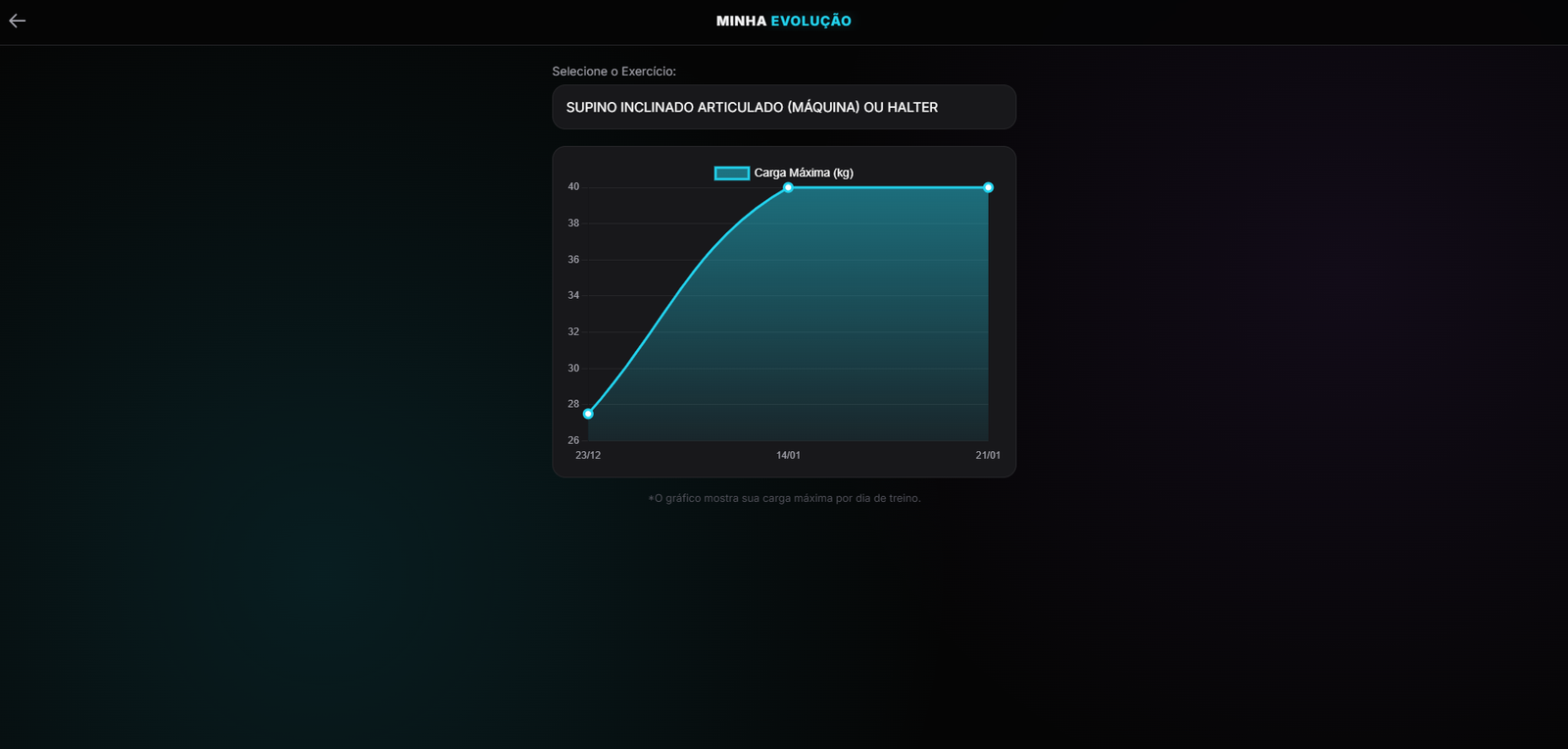Click the 21/01 date axis label
Viewport: 1568px width, 749px height.
[988, 456]
